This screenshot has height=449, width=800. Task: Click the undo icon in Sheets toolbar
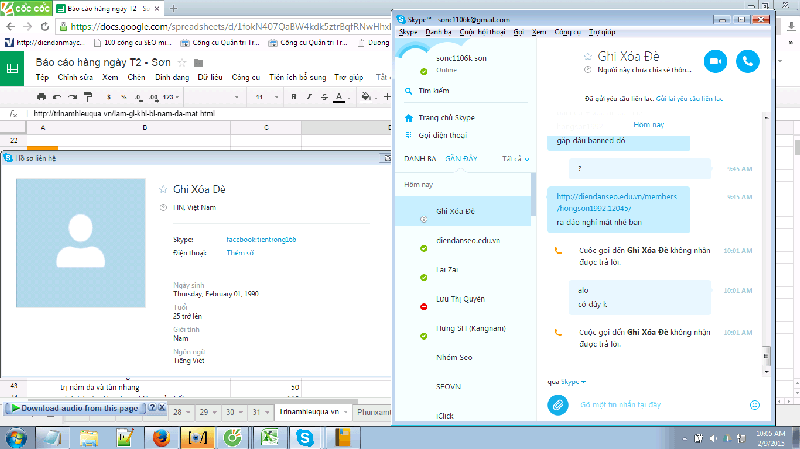point(57,96)
